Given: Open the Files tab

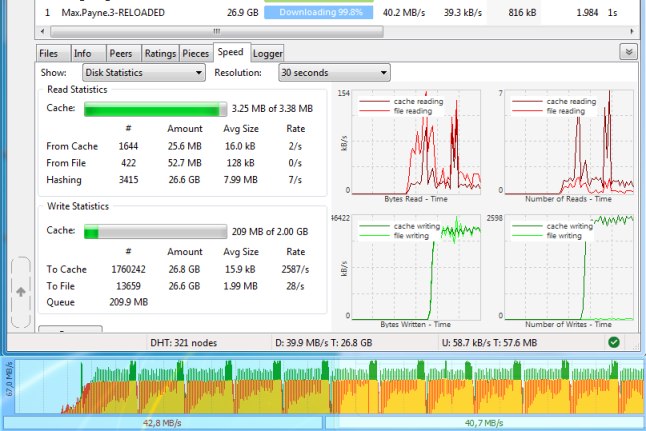Looking at the screenshot, I should click(x=53, y=54).
